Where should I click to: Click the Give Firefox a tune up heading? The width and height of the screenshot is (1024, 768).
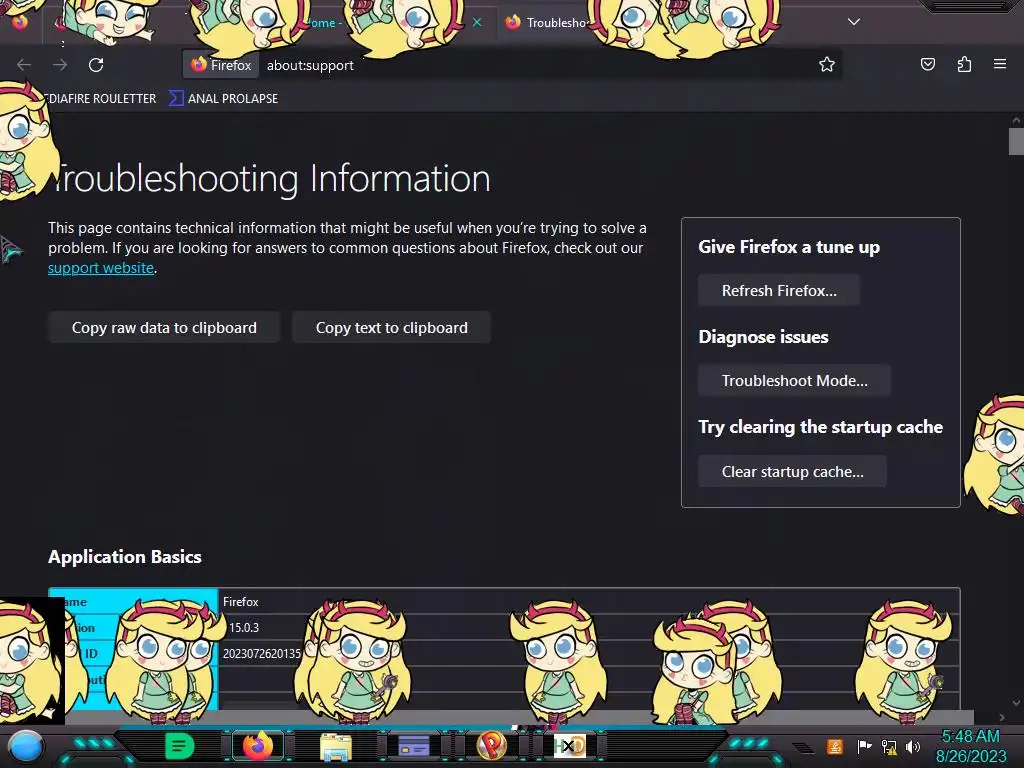click(x=789, y=247)
